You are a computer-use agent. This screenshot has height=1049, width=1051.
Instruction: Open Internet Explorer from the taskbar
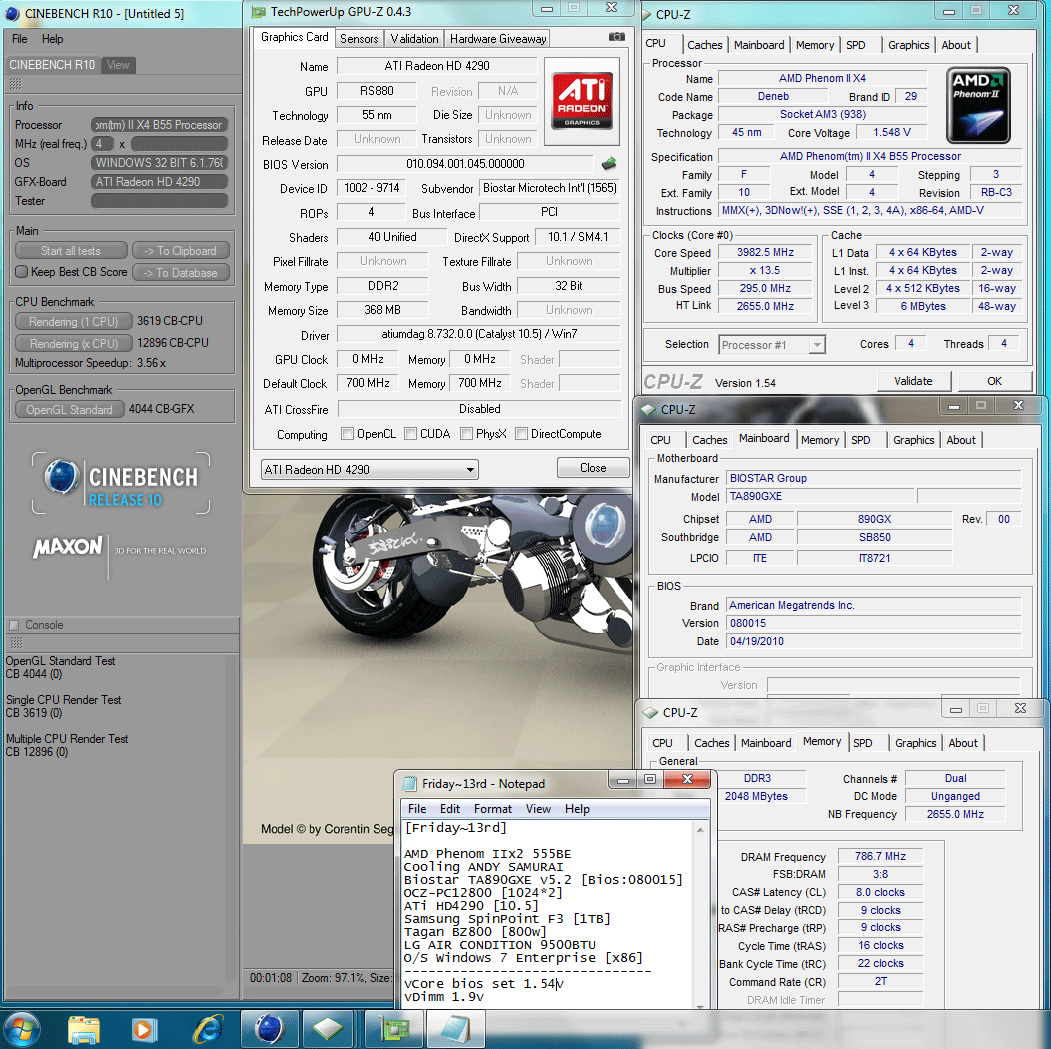(208, 1028)
